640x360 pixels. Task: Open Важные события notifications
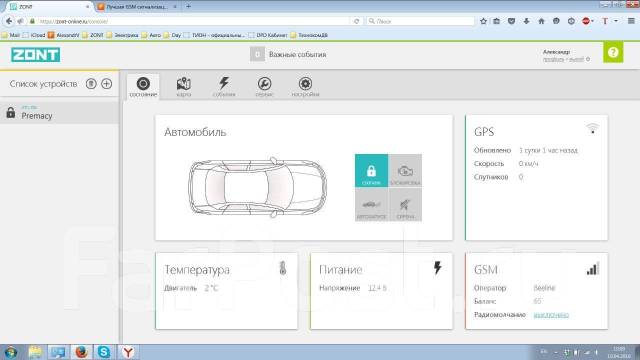288,54
